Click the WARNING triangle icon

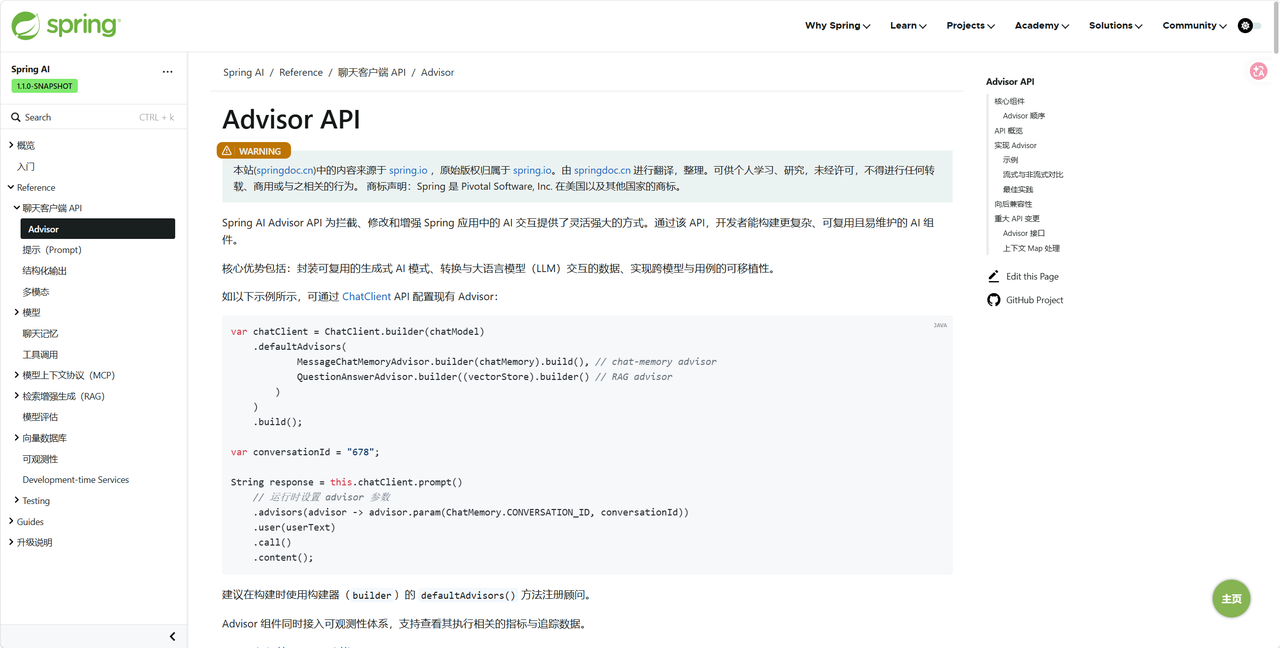(x=228, y=151)
